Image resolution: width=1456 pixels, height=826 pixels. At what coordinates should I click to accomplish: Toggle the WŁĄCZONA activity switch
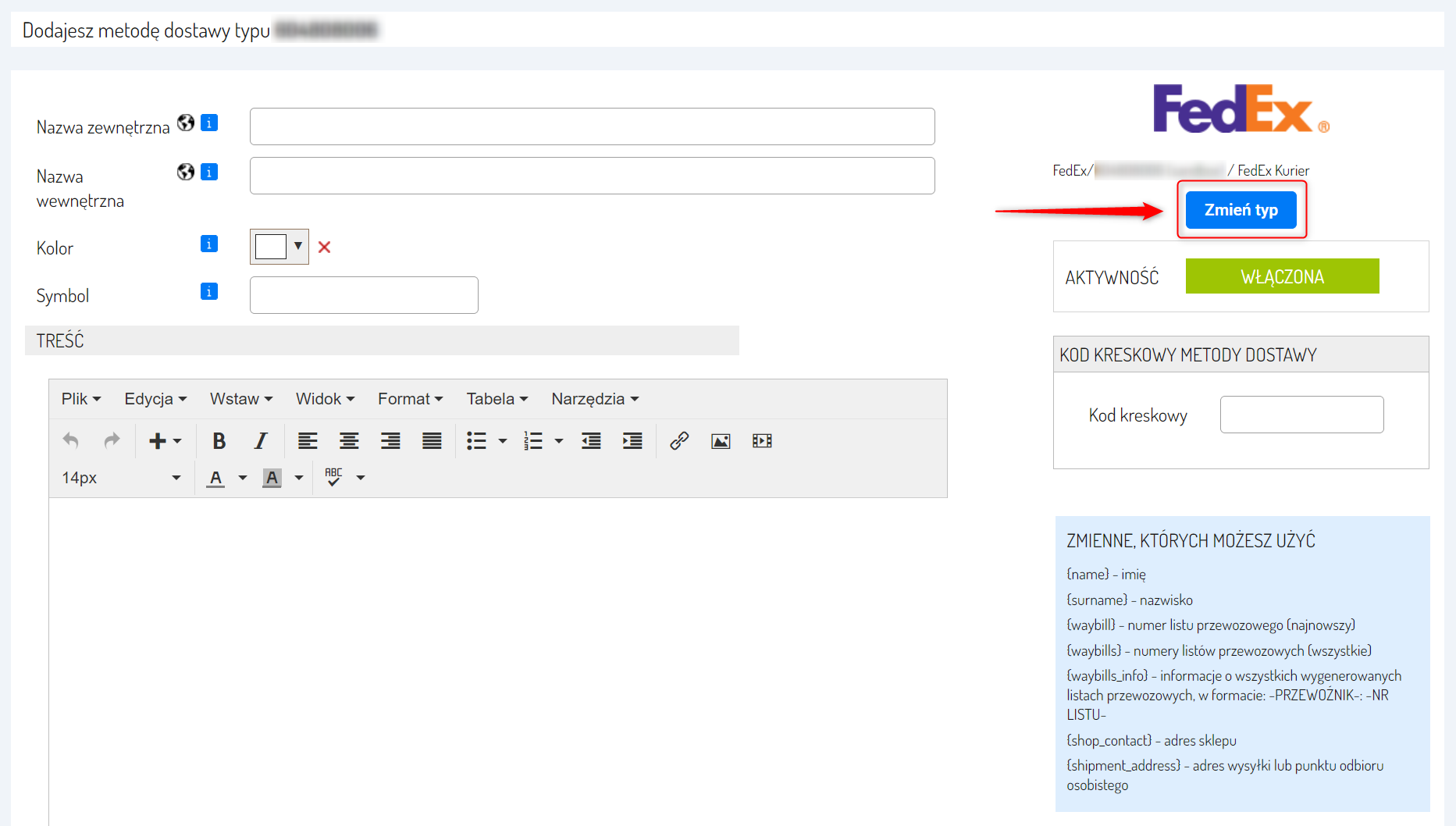pos(1282,276)
